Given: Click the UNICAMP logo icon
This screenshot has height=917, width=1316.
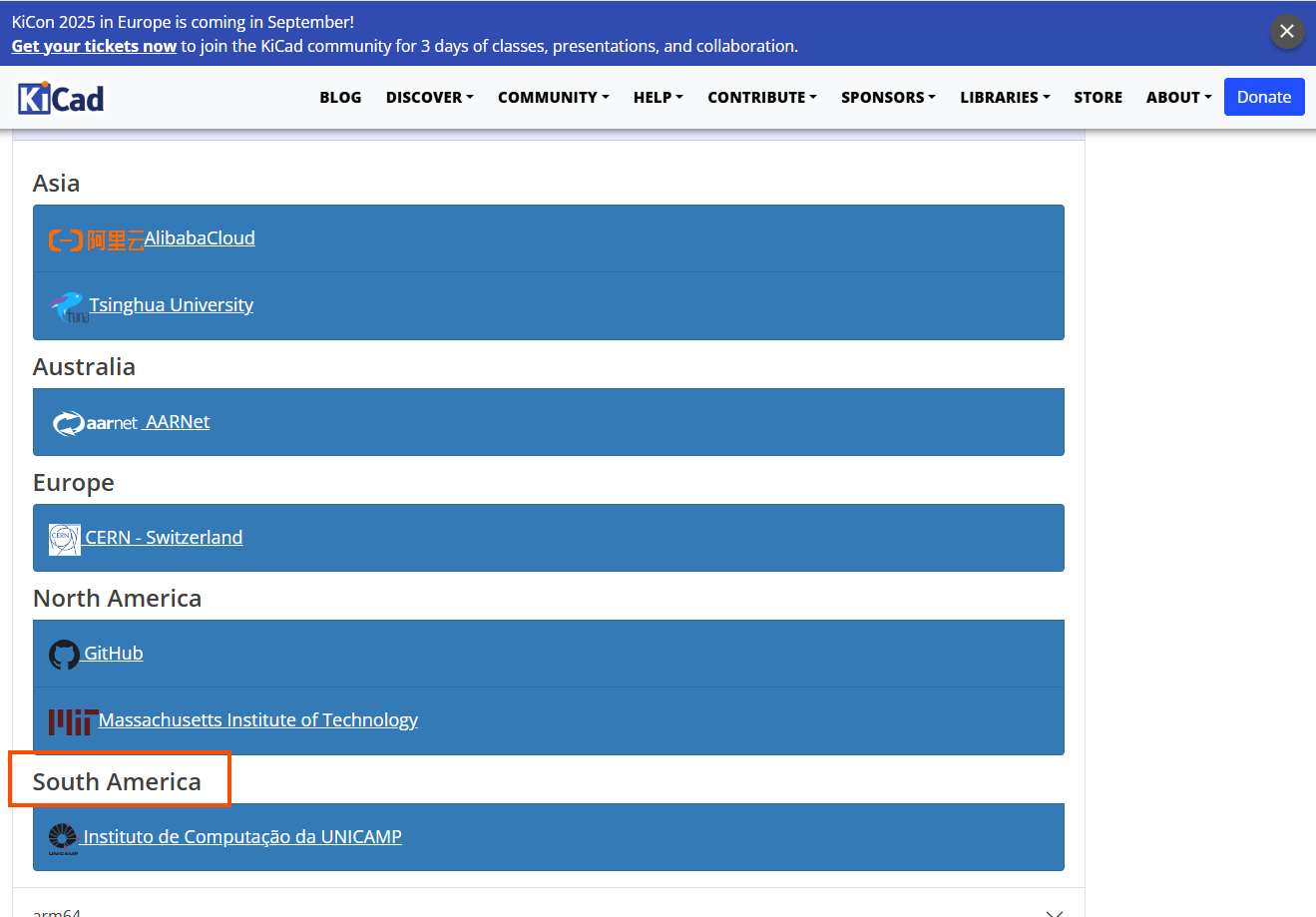Looking at the screenshot, I should click(64, 838).
